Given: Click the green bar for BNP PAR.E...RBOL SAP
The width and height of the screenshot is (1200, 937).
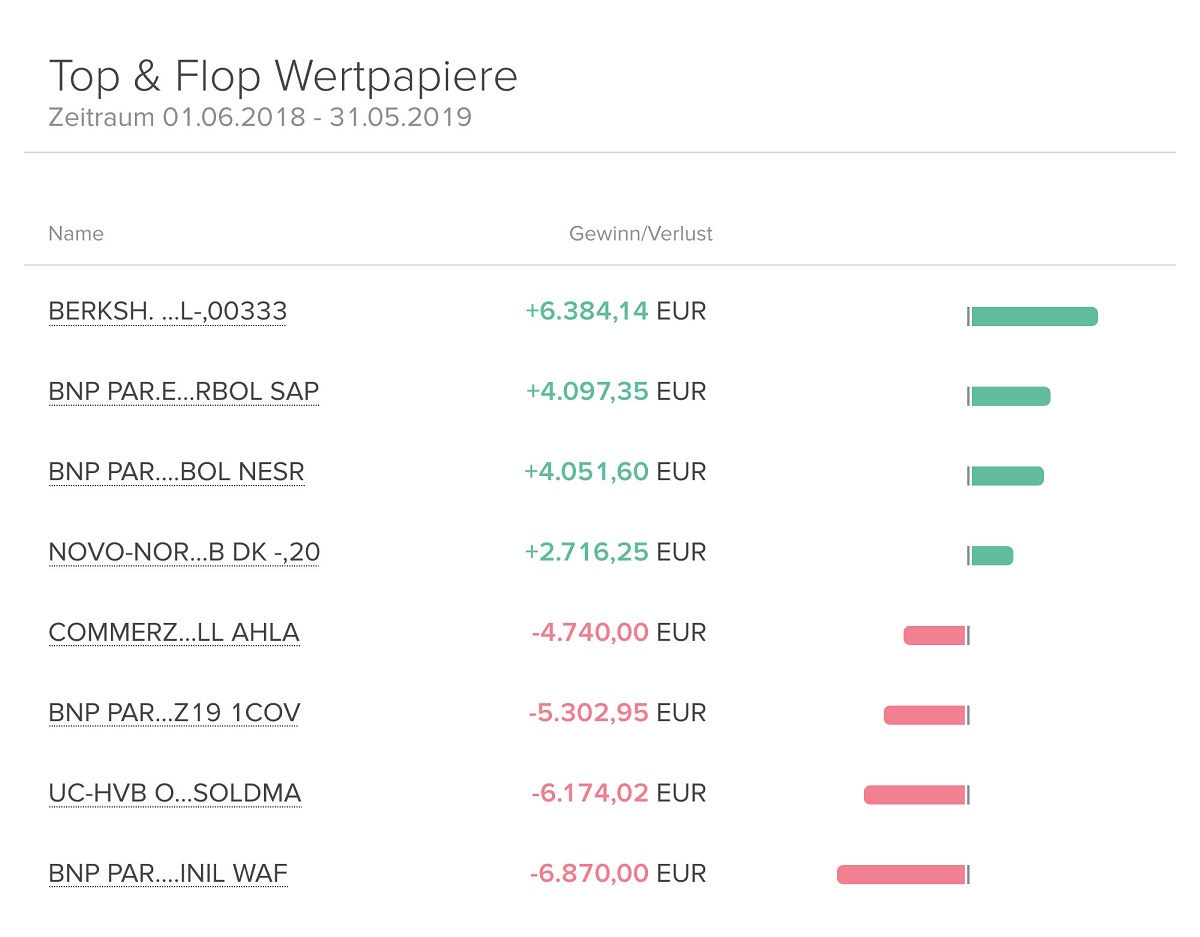Looking at the screenshot, I should click(x=1010, y=396).
